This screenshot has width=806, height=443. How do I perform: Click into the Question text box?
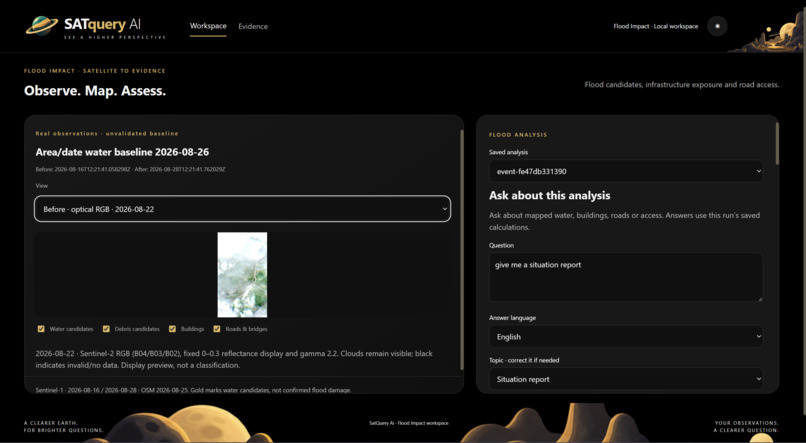626,277
